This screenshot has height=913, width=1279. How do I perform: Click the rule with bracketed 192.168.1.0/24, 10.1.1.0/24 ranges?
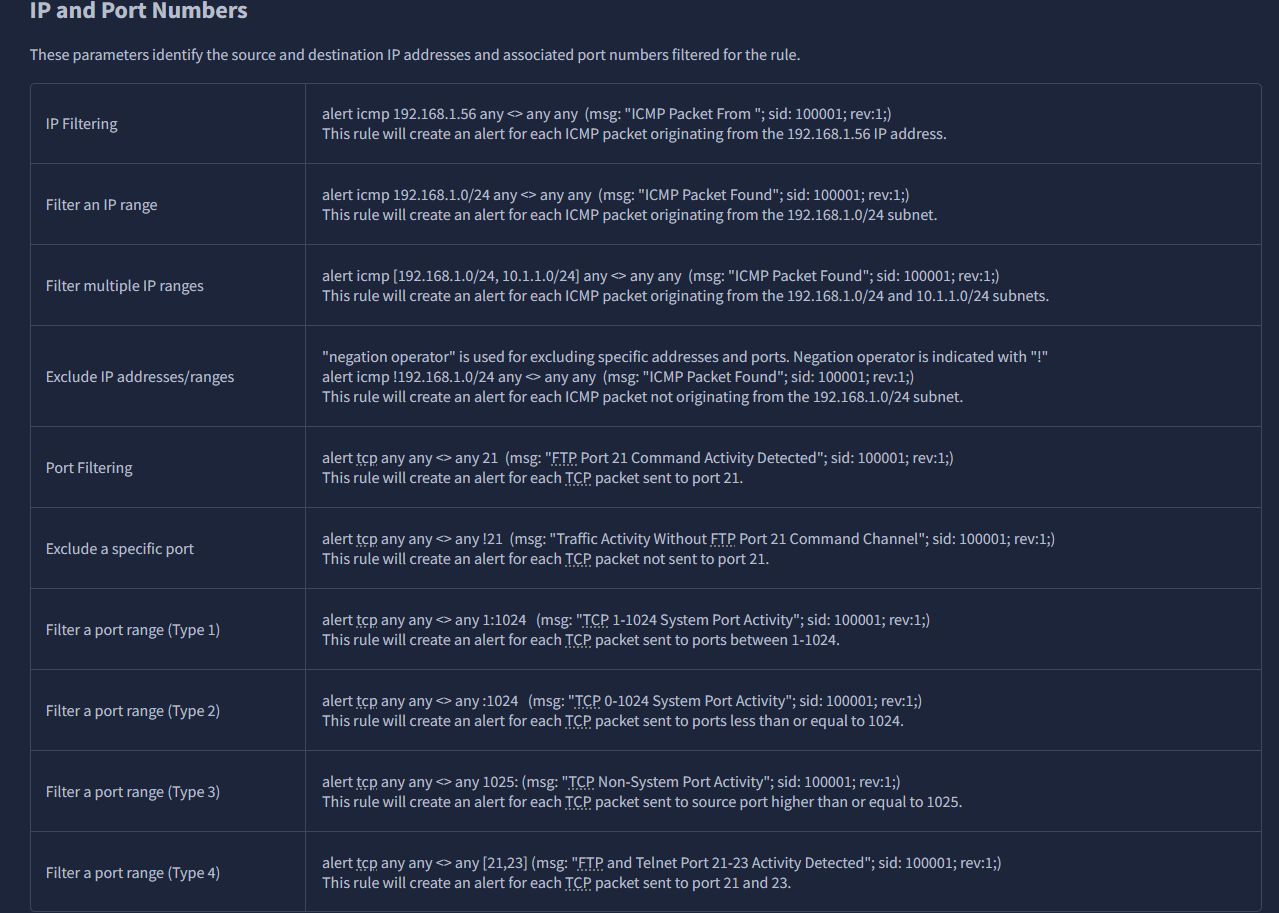point(660,276)
